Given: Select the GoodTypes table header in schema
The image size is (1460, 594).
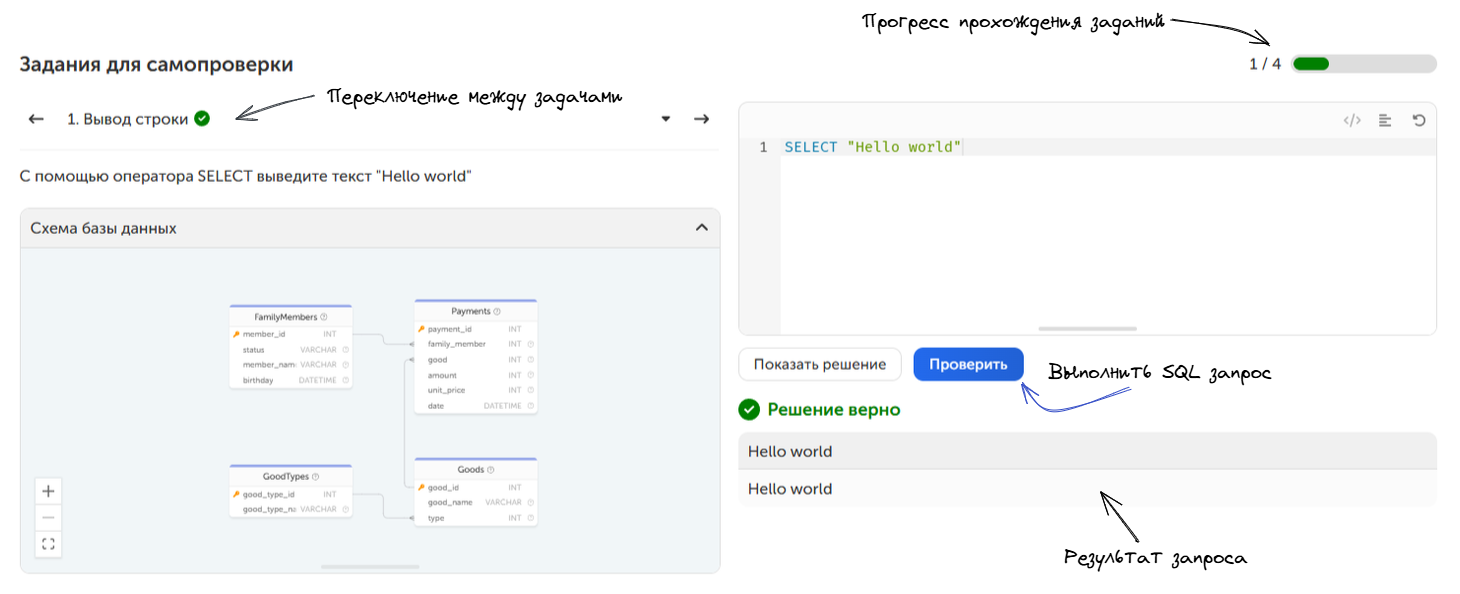Looking at the screenshot, I should tap(285, 476).
